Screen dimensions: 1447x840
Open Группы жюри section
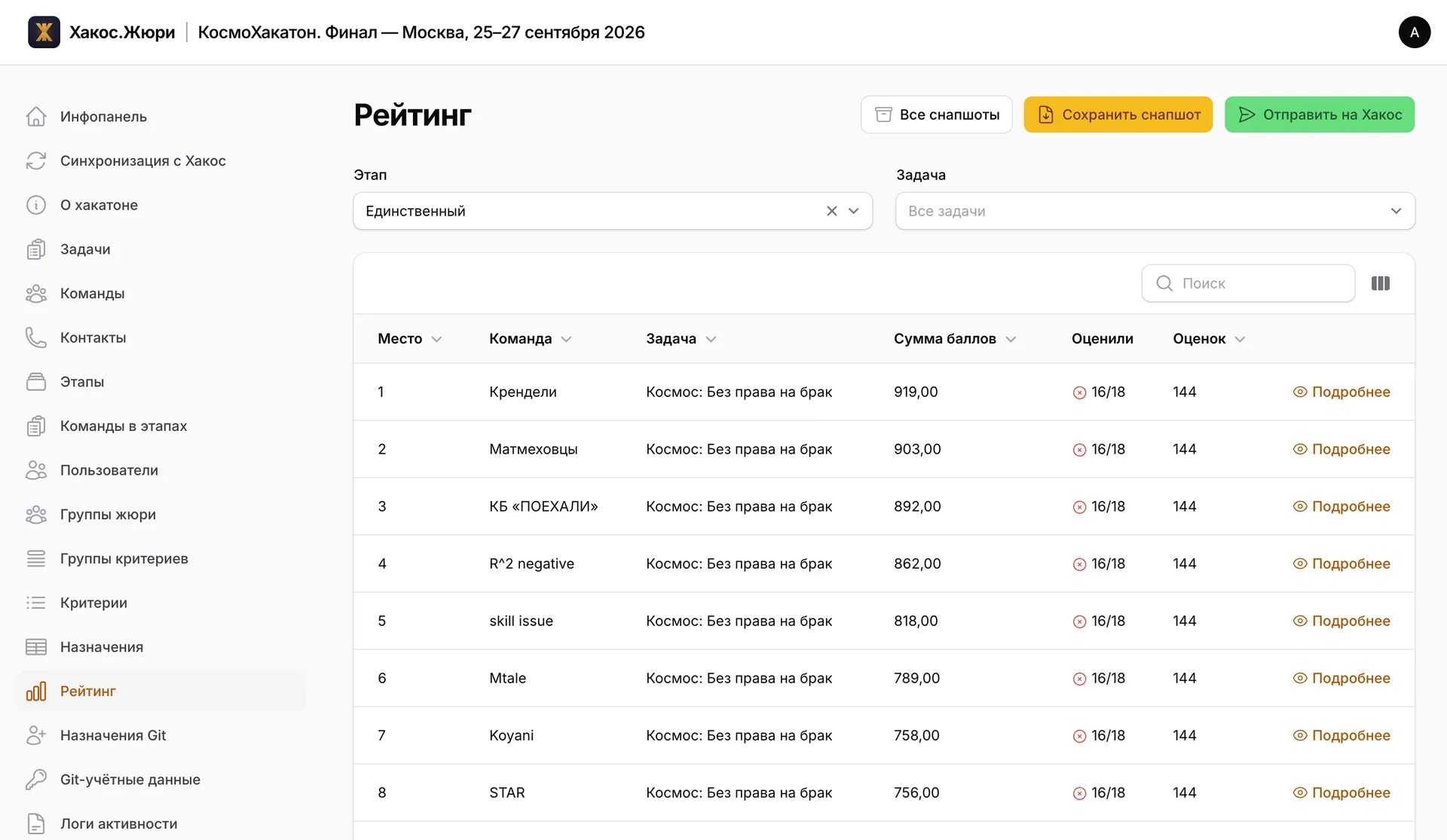[108, 515]
